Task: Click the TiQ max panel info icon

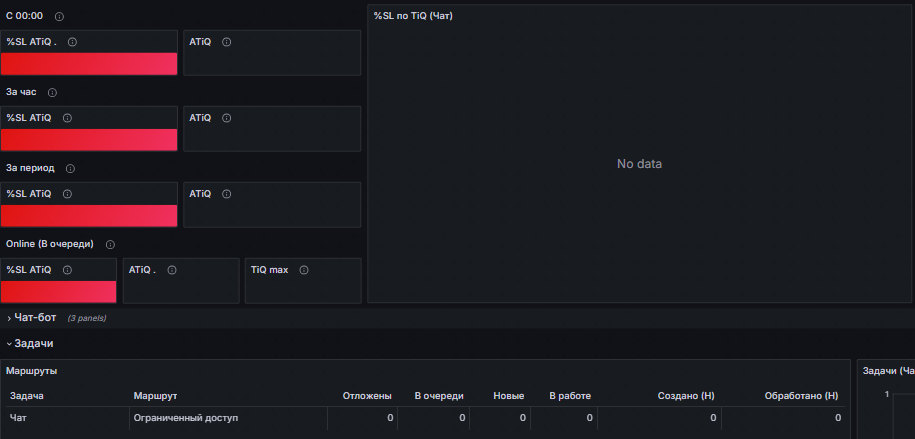Action: (304, 270)
